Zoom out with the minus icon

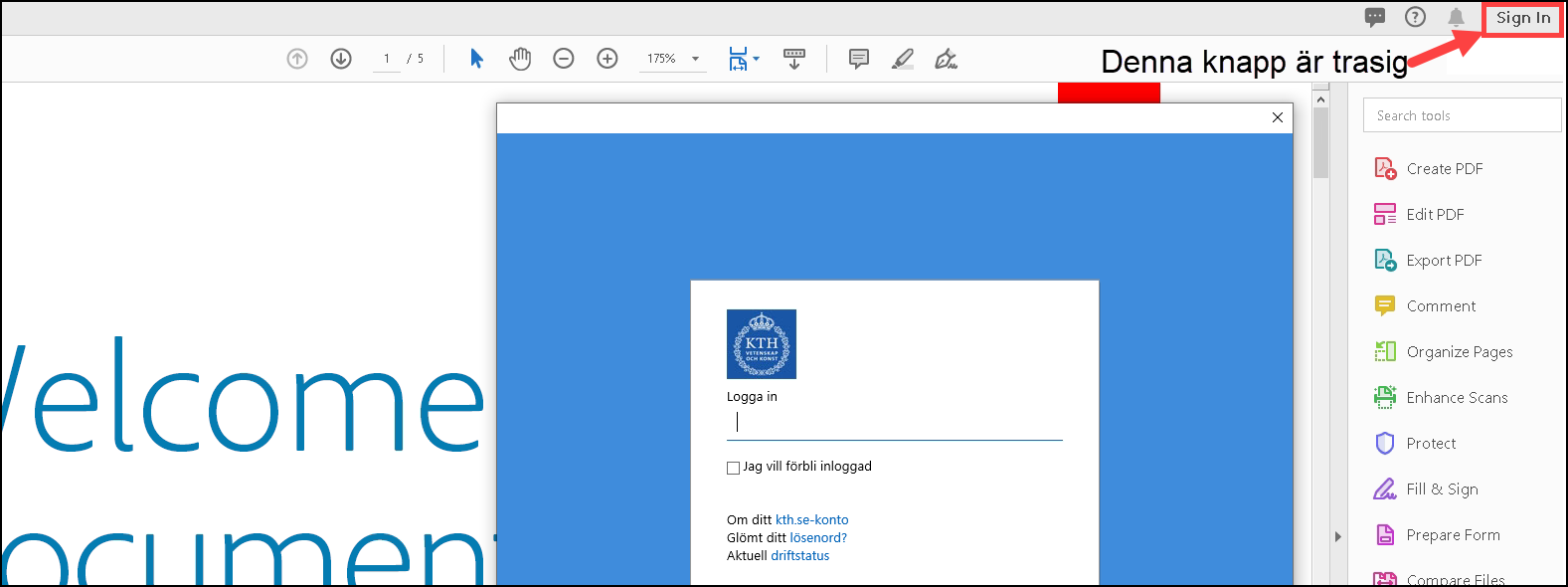pos(564,59)
